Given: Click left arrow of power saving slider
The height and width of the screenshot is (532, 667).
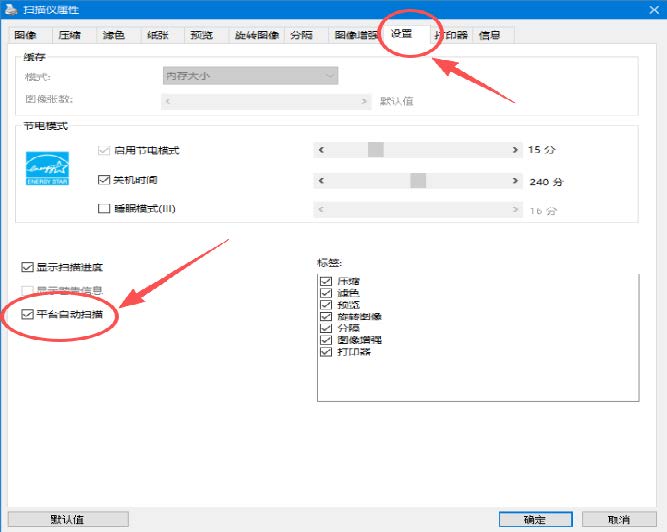Looking at the screenshot, I should click(x=322, y=150).
